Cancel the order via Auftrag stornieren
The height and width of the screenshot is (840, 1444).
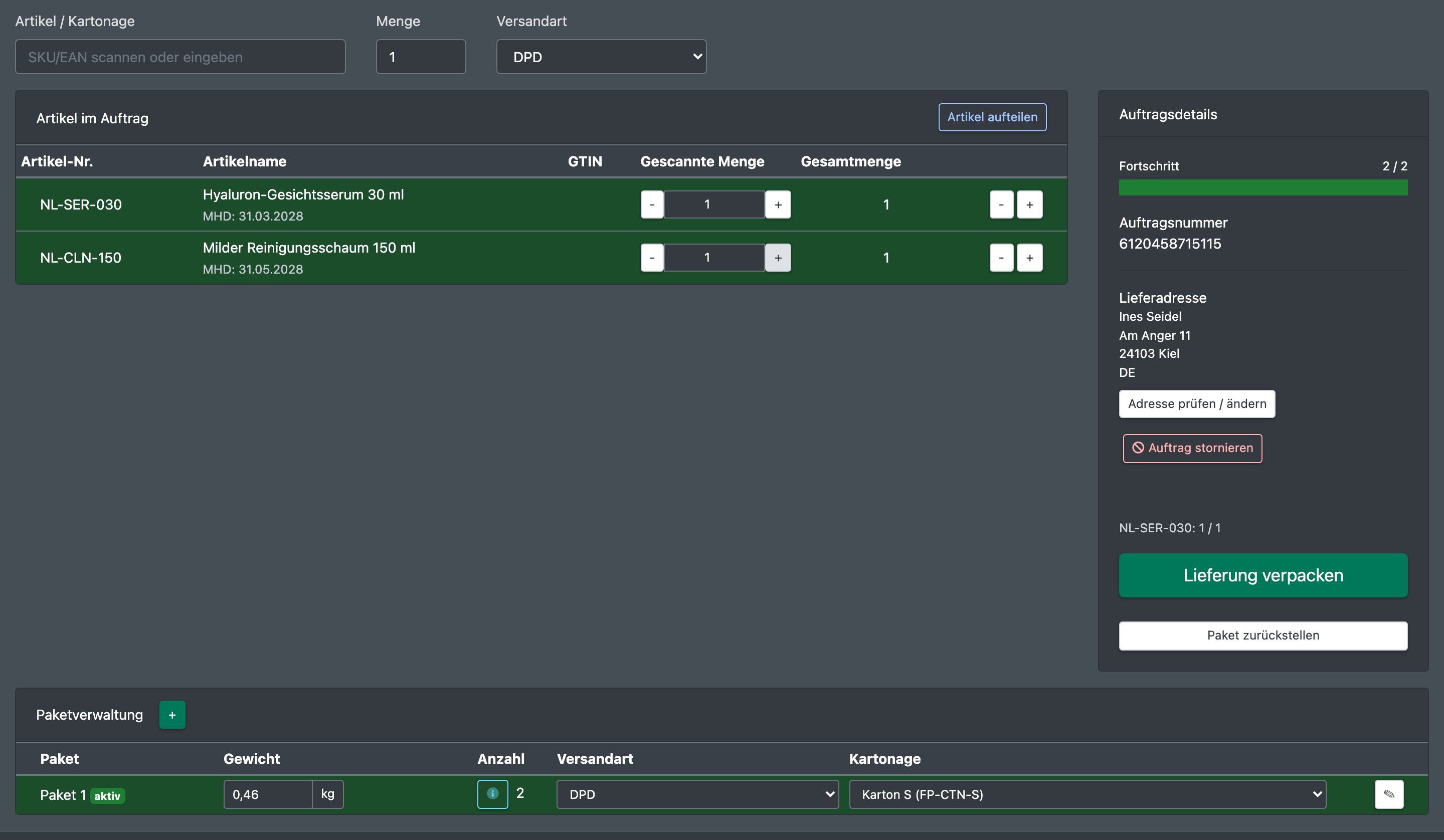(x=1192, y=448)
